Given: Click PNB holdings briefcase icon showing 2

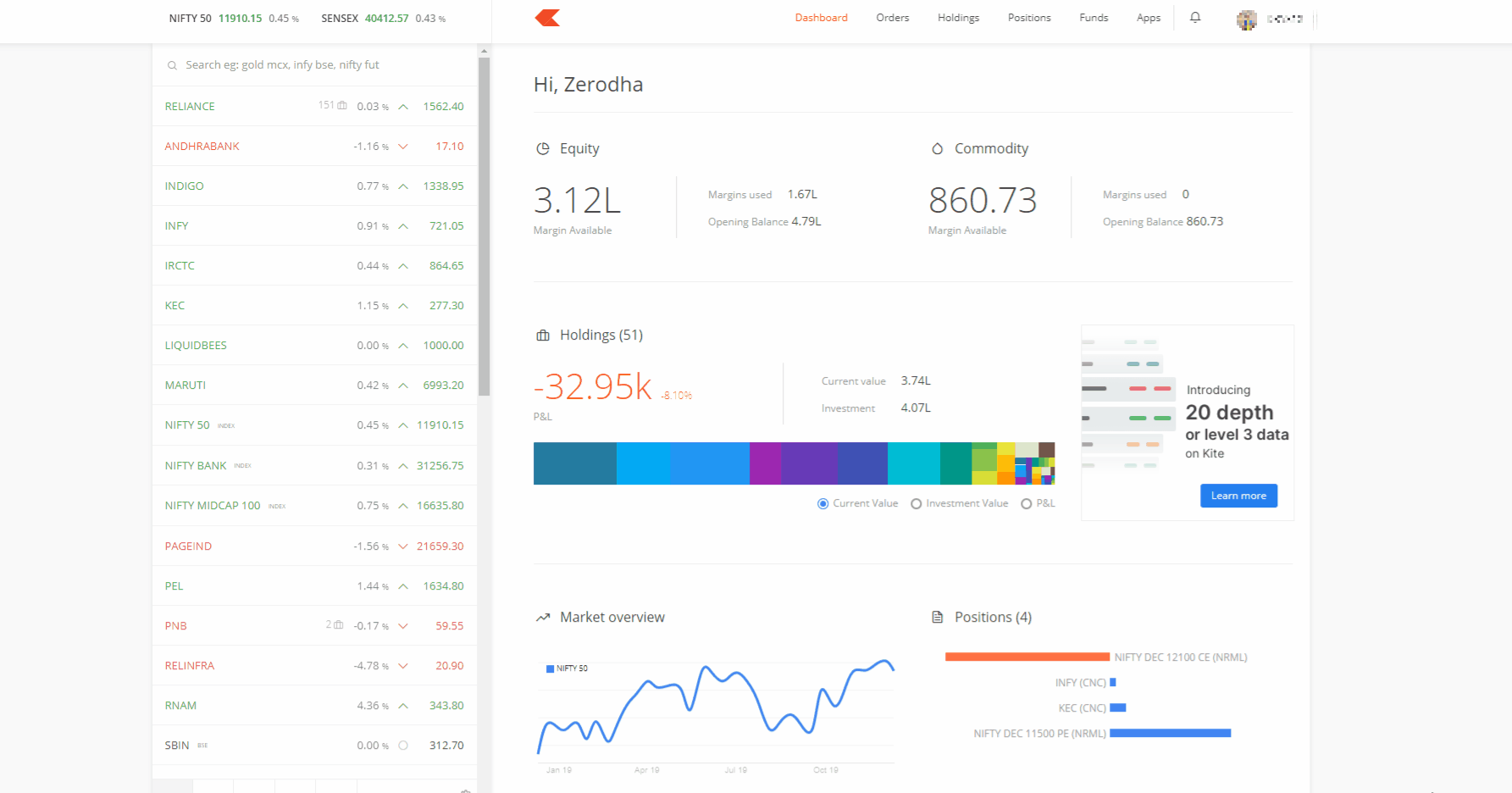Looking at the screenshot, I should pos(339,624).
